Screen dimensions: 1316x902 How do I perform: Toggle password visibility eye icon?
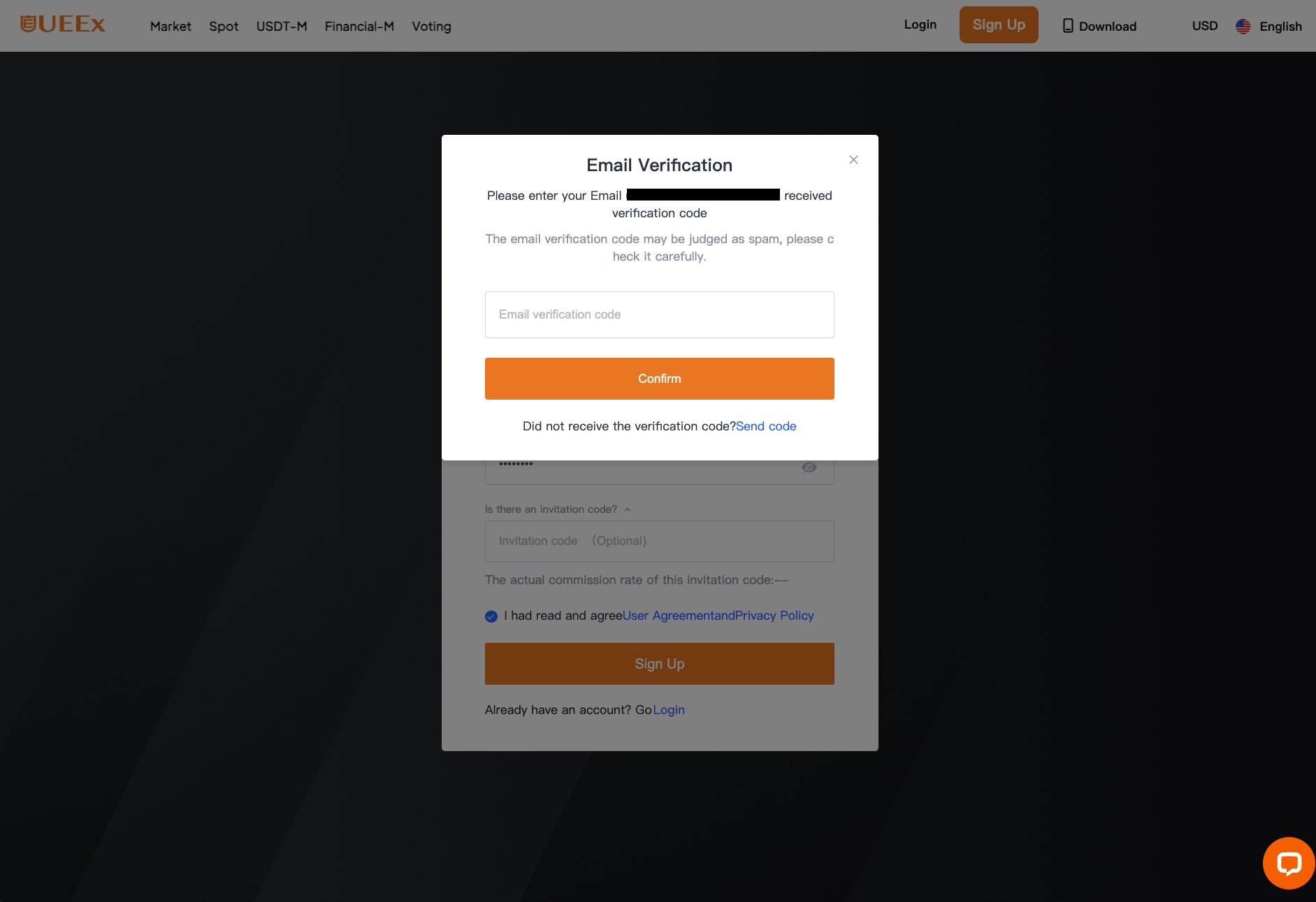(x=809, y=467)
